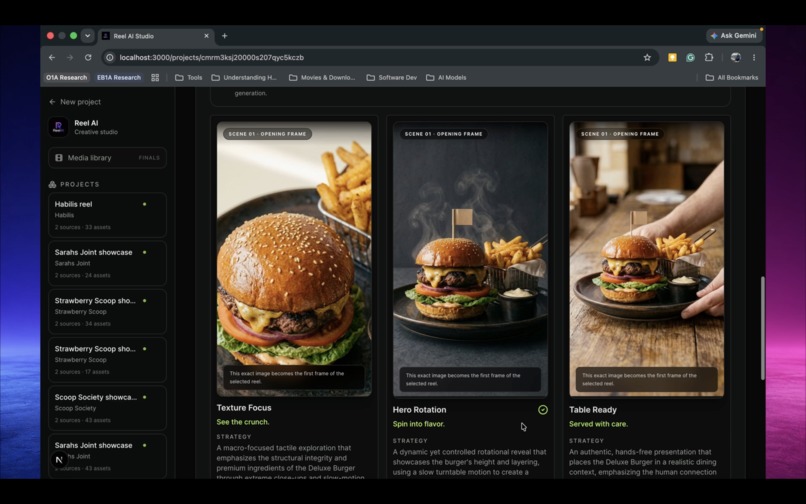This screenshot has height=504, width=806.
Task: Toggle the Hero Rotation selected checkmark
Action: tap(543, 410)
